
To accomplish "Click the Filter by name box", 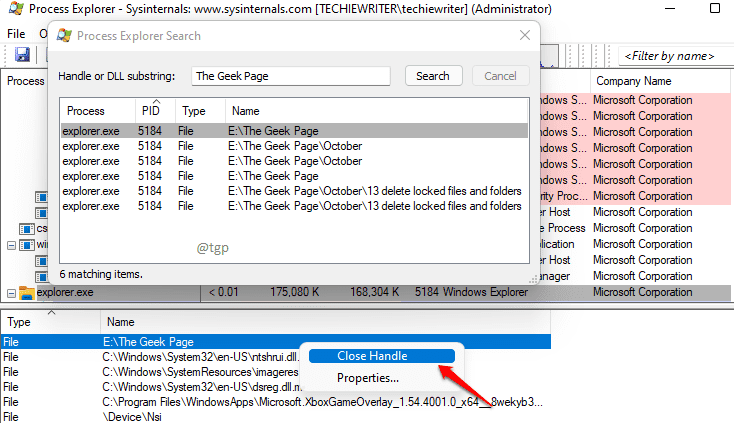I will click(675, 56).
